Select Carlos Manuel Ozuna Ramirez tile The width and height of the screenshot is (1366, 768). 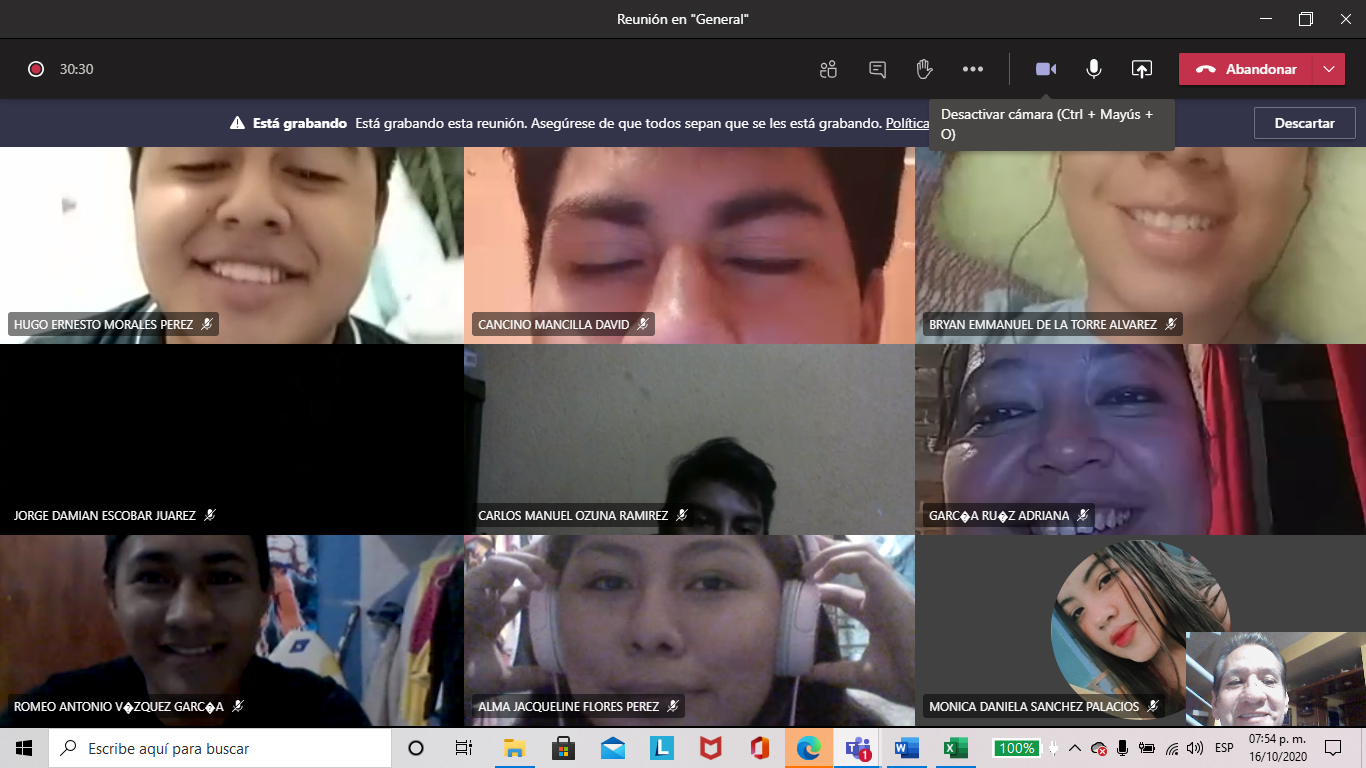689,439
